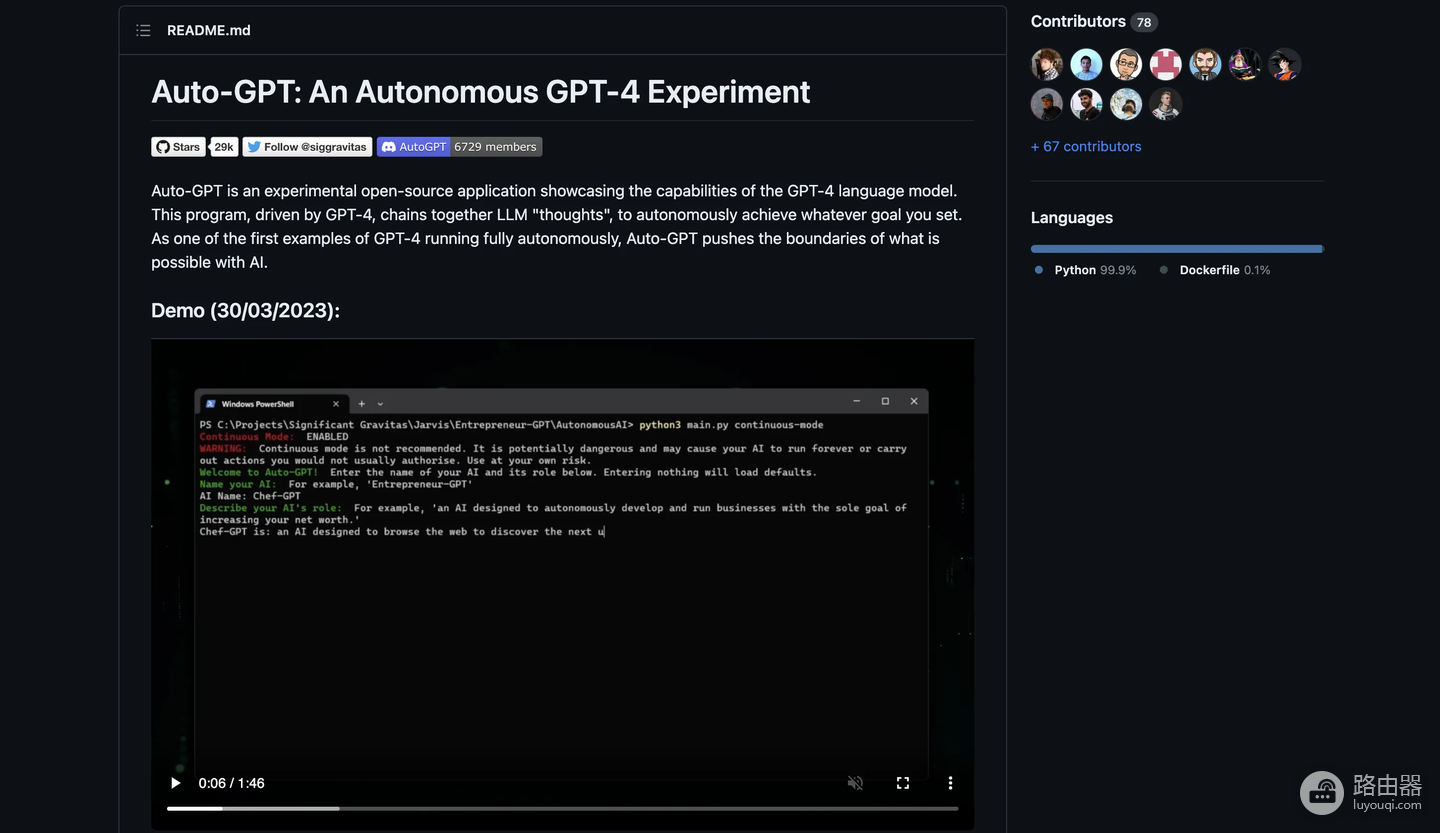Screen dimensions: 1440x833
Task: Click the blue dot beside Python
Action: pos(1039,270)
